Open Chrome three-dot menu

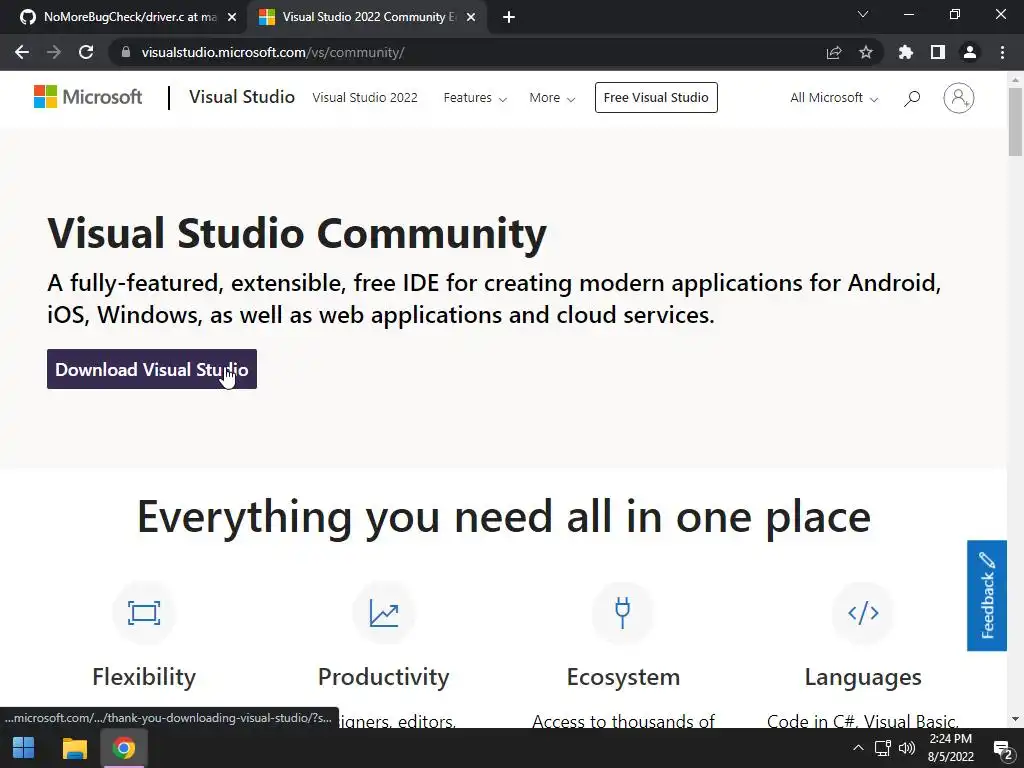1002,52
